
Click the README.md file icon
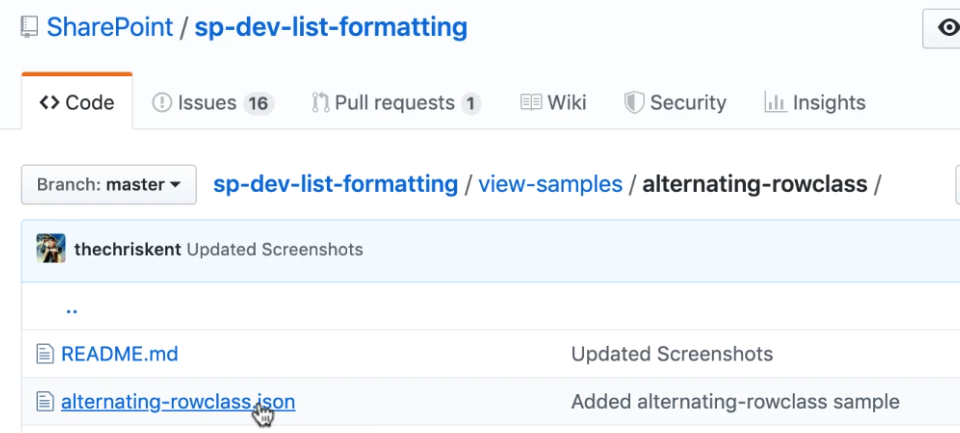pyautogui.click(x=45, y=354)
